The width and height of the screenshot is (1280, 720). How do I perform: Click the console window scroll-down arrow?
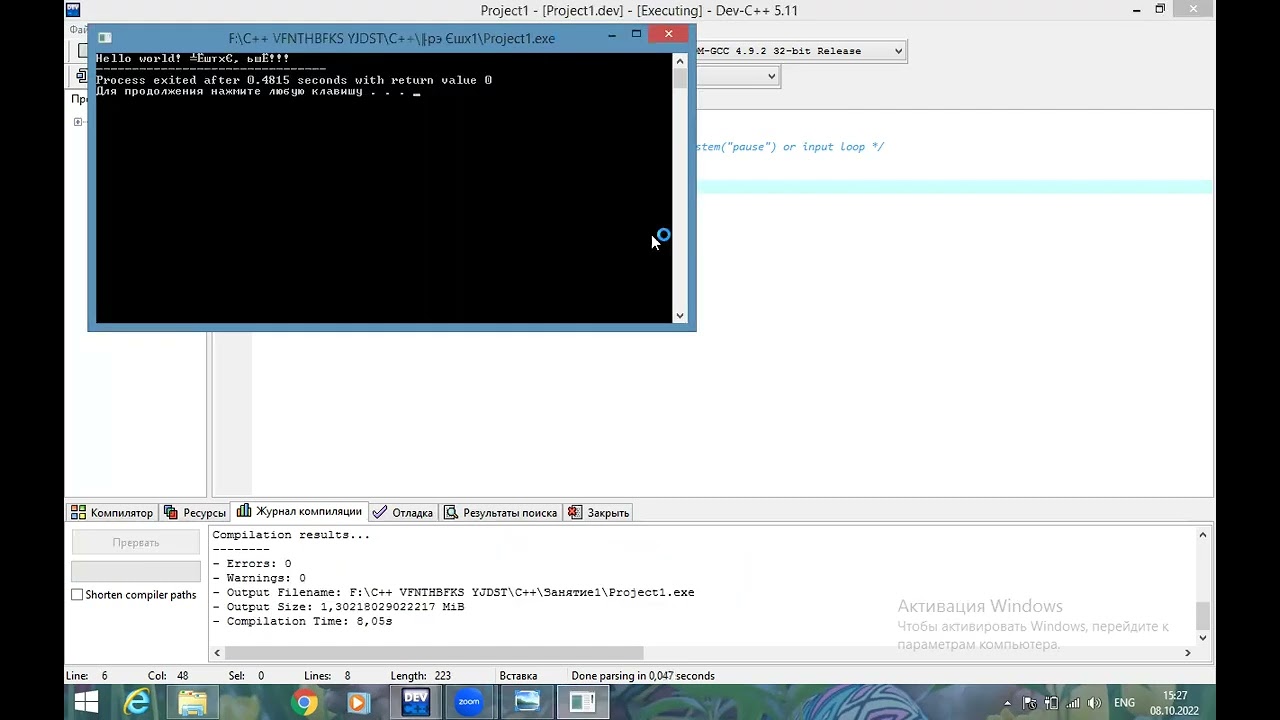680,315
